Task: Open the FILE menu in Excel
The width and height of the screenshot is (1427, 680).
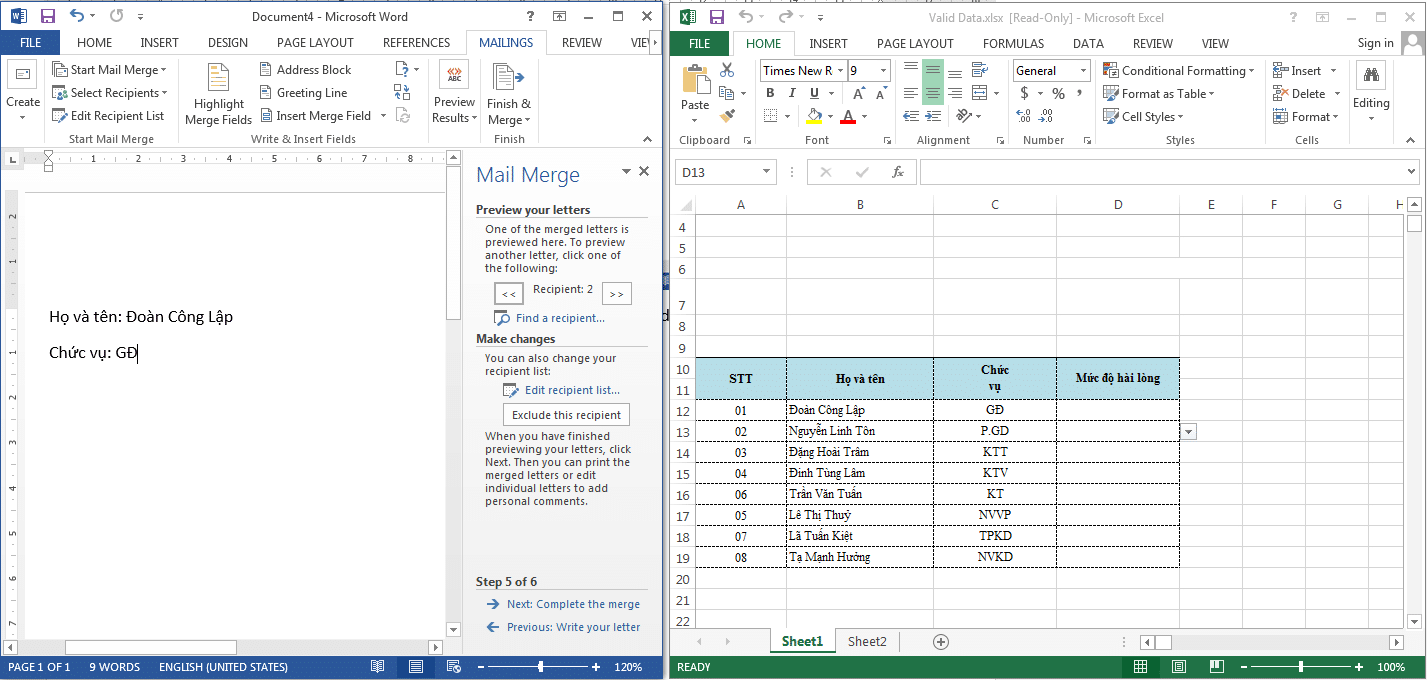Action: (x=700, y=43)
